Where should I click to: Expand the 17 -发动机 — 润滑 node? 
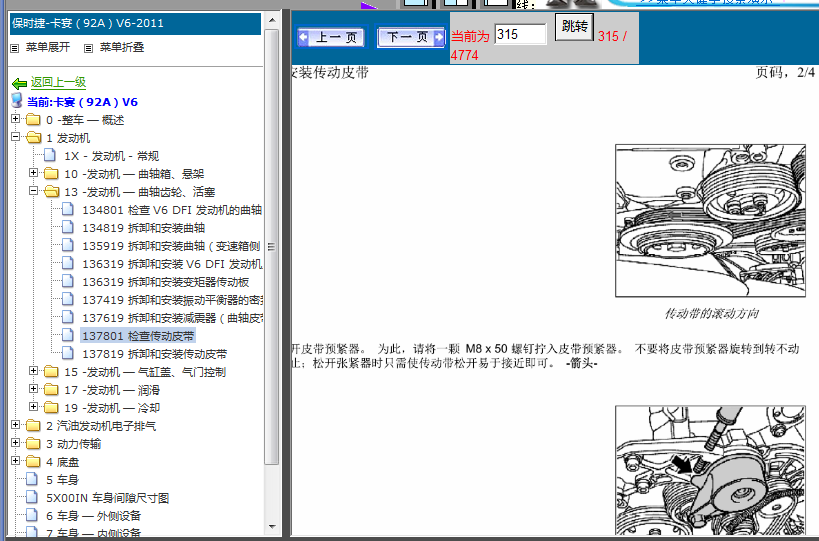click(33, 389)
